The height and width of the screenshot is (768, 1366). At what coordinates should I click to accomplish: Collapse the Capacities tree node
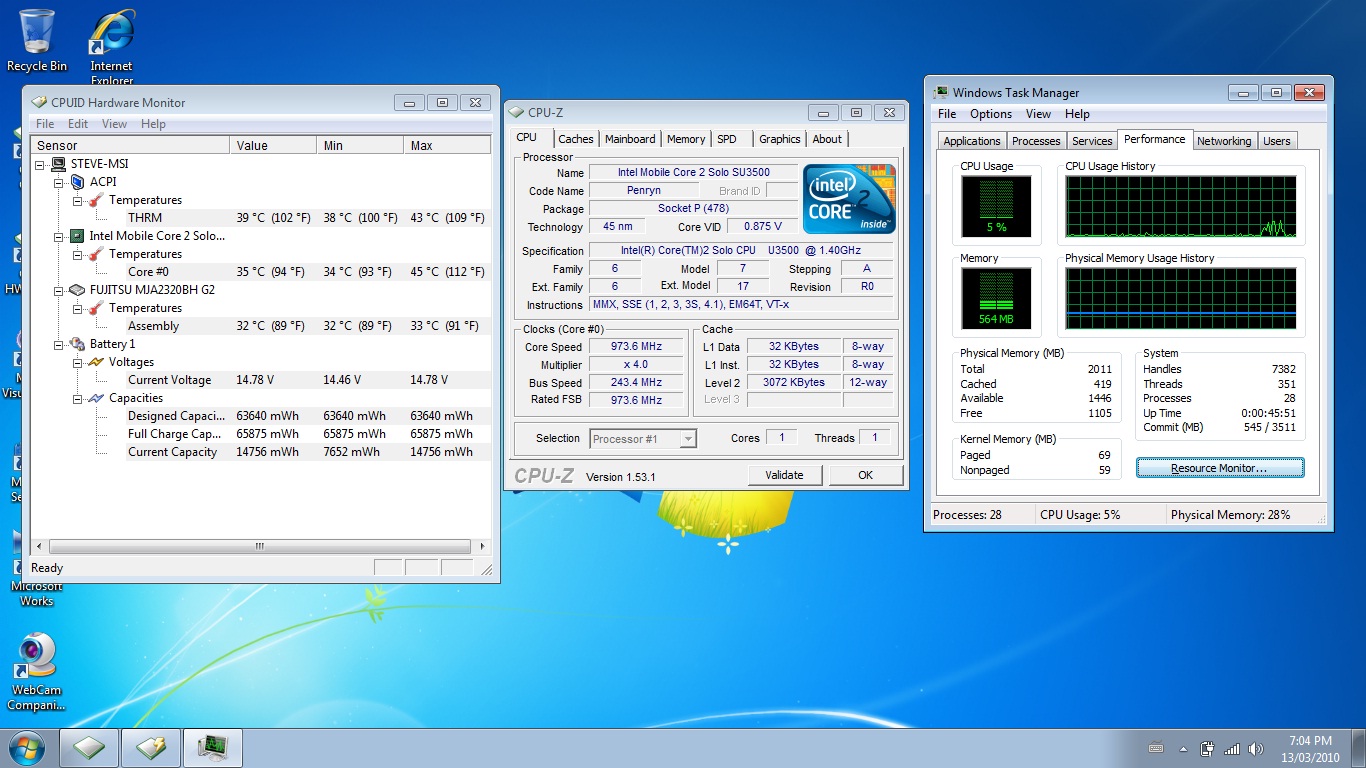[78, 398]
